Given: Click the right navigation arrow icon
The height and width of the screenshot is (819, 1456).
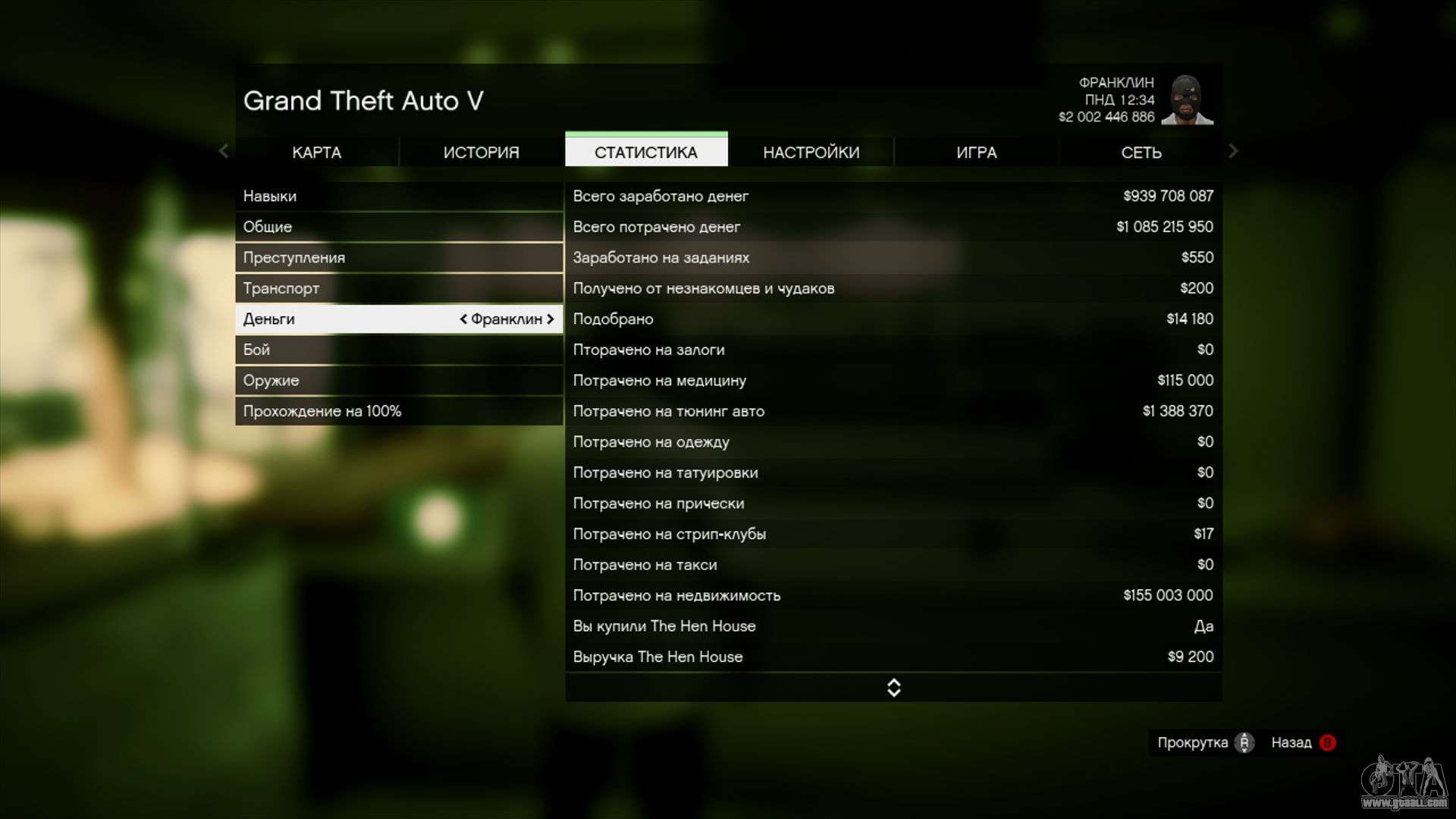Looking at the screenshot, I should (x=1233, y=152).
